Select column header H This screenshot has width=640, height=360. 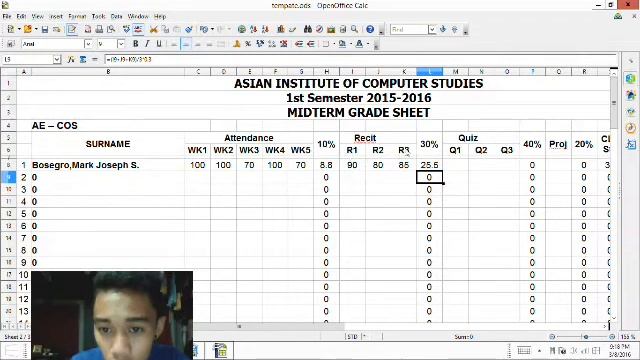pos(326,72)
